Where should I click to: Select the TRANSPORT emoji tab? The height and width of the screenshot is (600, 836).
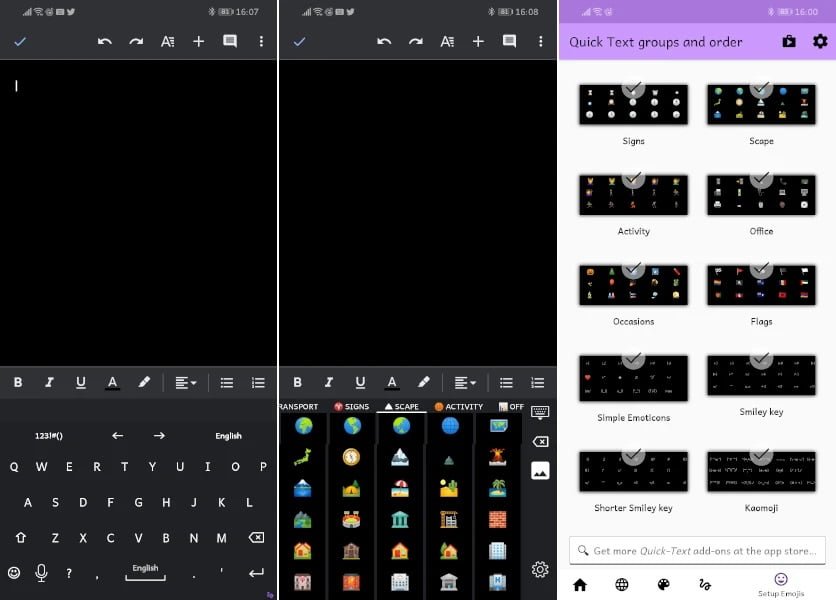pyautogui.click(x=299, y=406)
